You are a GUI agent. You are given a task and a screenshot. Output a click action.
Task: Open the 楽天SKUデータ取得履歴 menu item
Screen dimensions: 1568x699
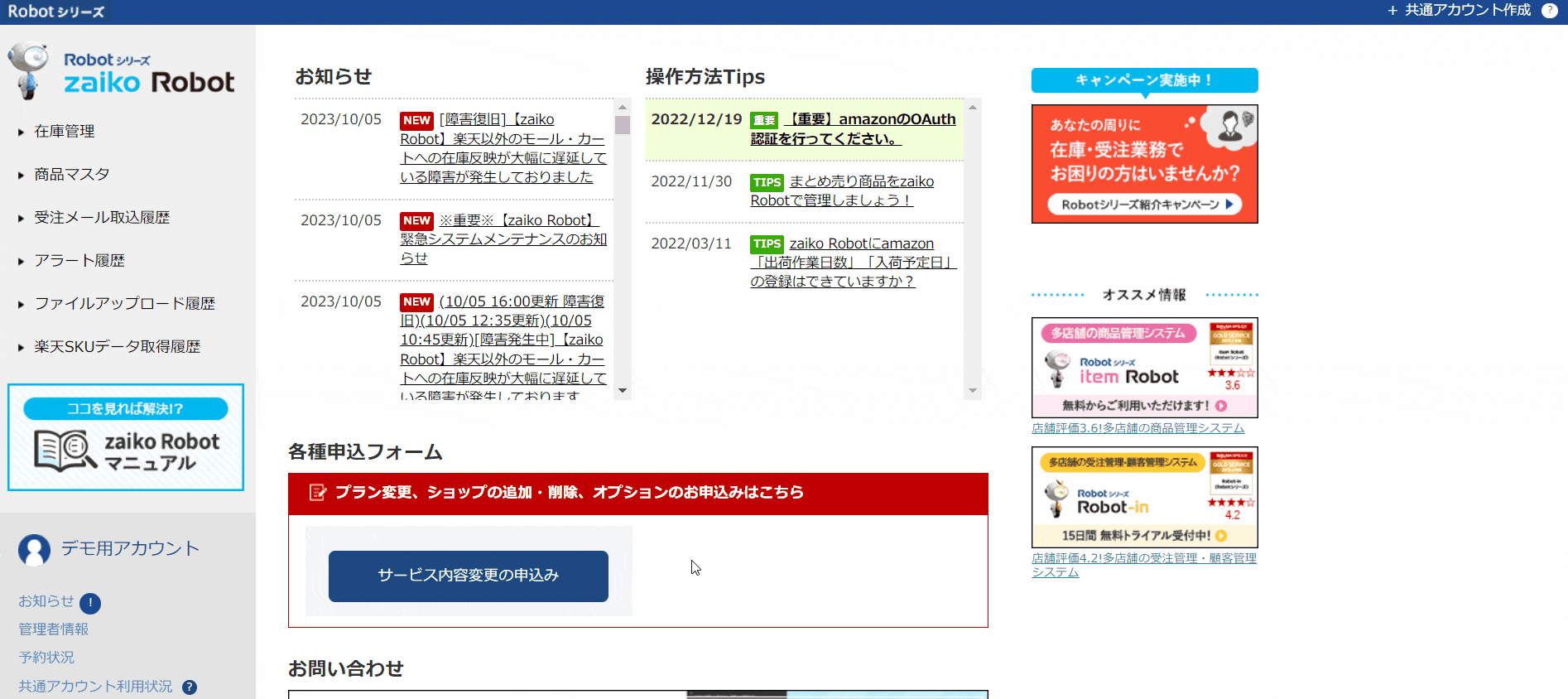(x=118, y=347)
